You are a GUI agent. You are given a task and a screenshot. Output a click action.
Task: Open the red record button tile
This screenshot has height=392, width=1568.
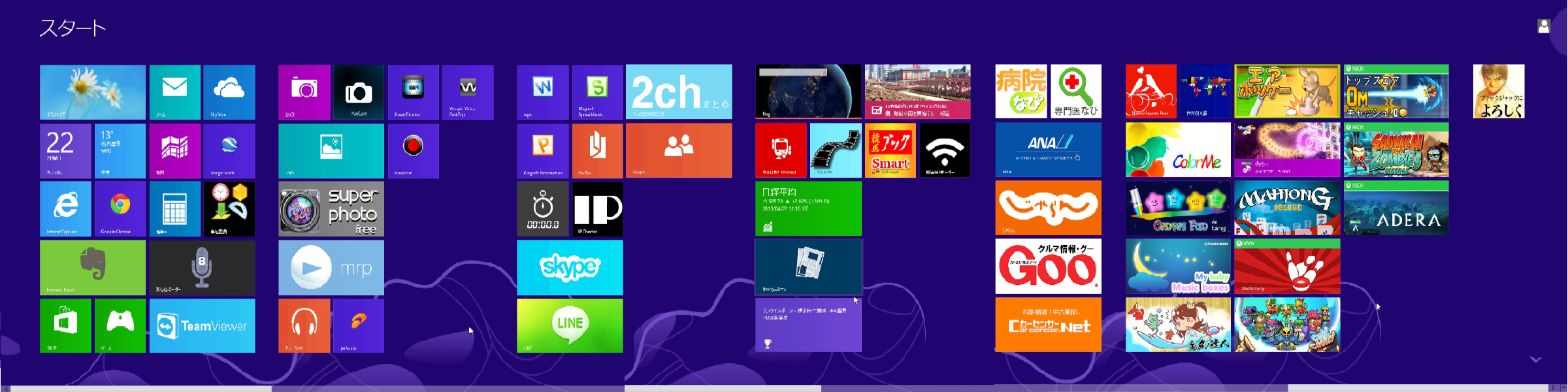(x=413, y=151)
